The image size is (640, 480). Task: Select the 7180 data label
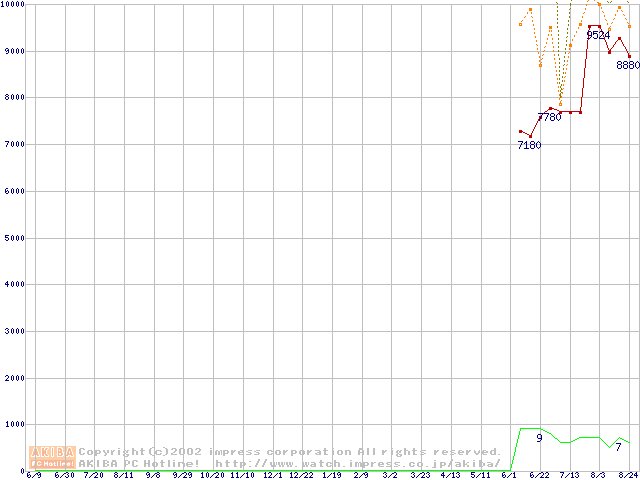(x=529, y=145)
